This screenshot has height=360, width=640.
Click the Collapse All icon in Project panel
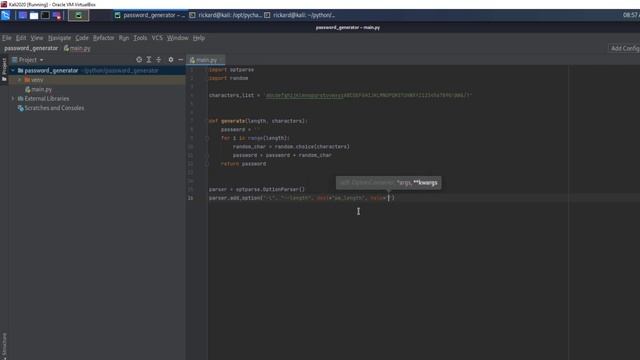[x=159, y=60]
